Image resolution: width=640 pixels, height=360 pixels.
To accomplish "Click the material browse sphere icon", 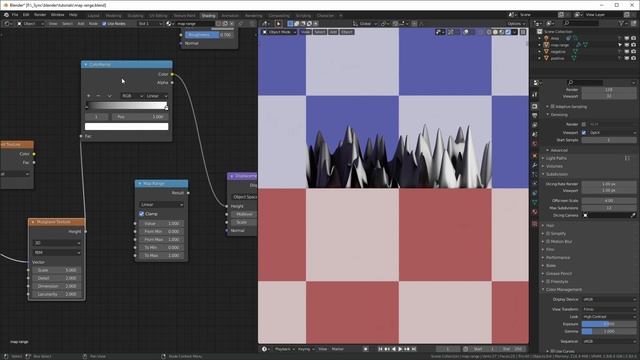I will tap(169, 24).
